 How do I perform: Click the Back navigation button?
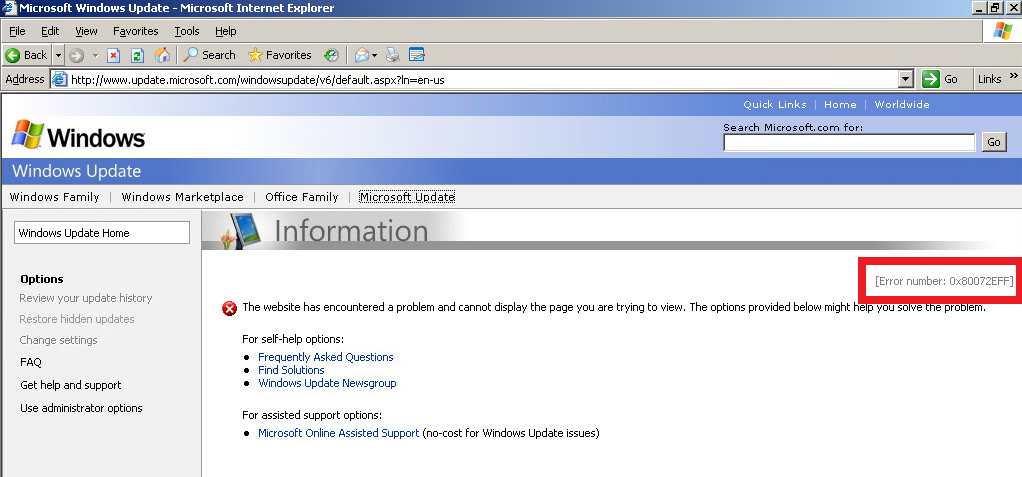click(x=26, y=55)
